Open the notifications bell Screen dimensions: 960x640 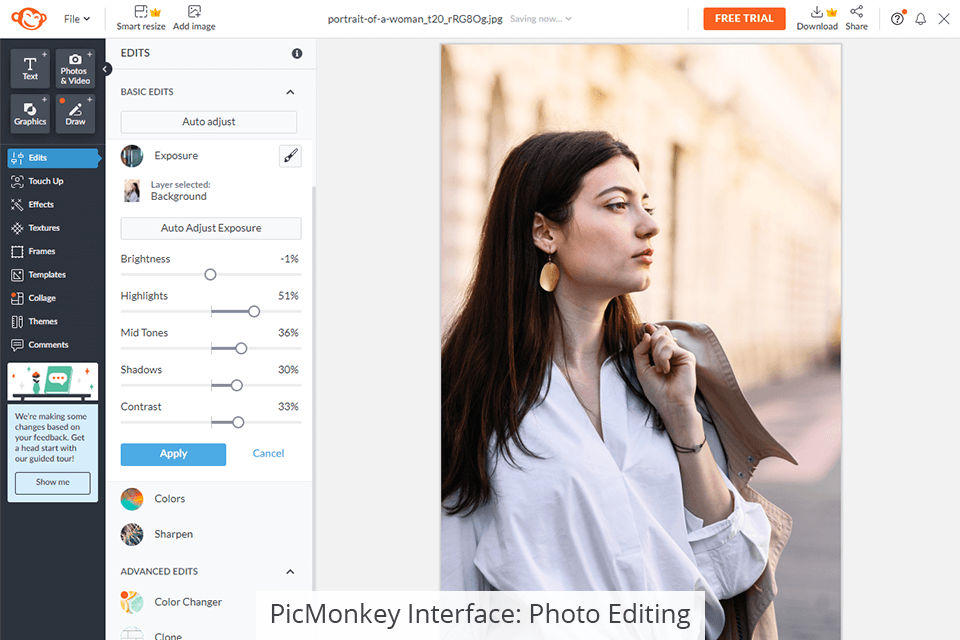920,18
